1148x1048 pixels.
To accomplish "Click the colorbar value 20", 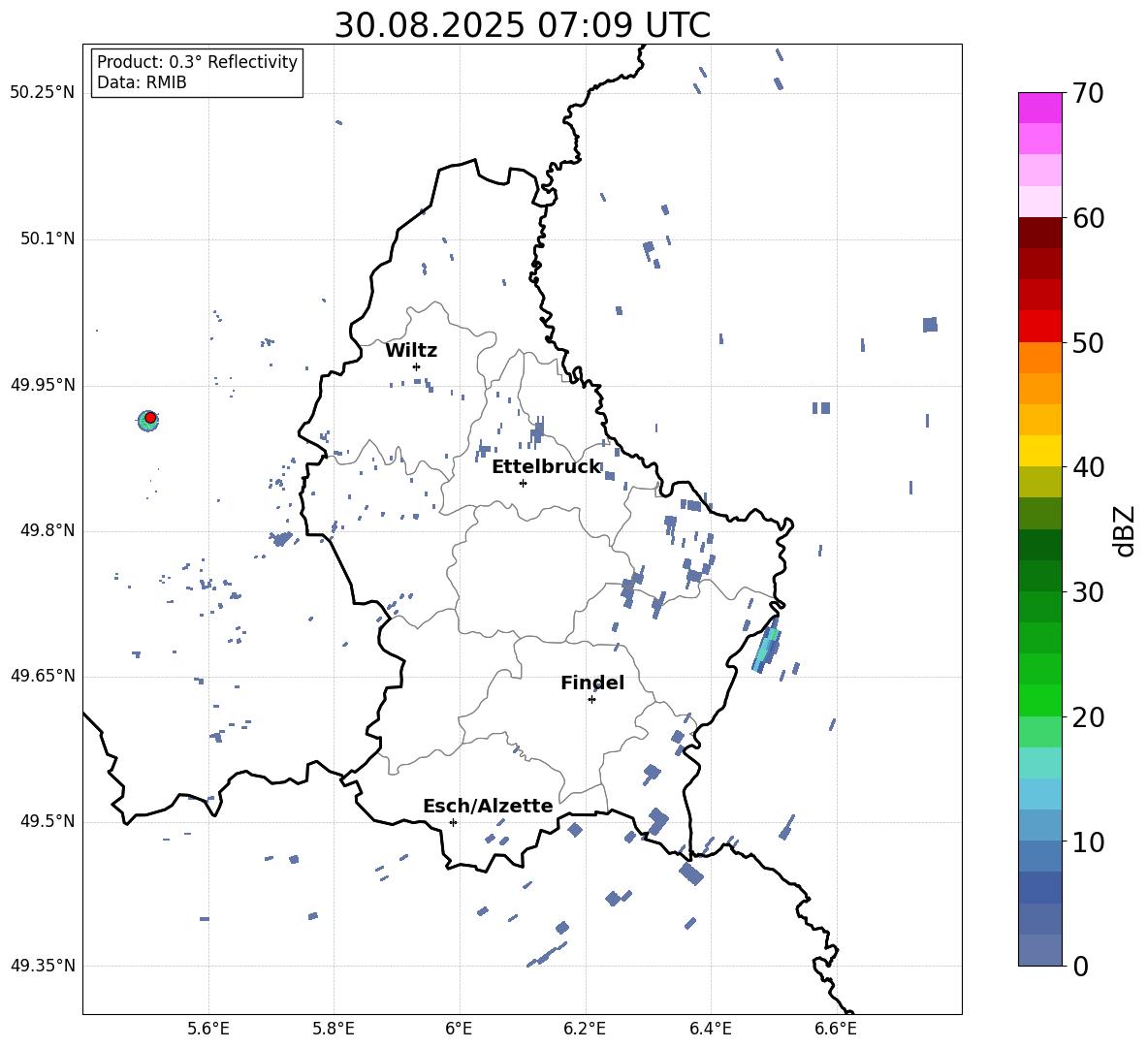I will (1088, 717).
